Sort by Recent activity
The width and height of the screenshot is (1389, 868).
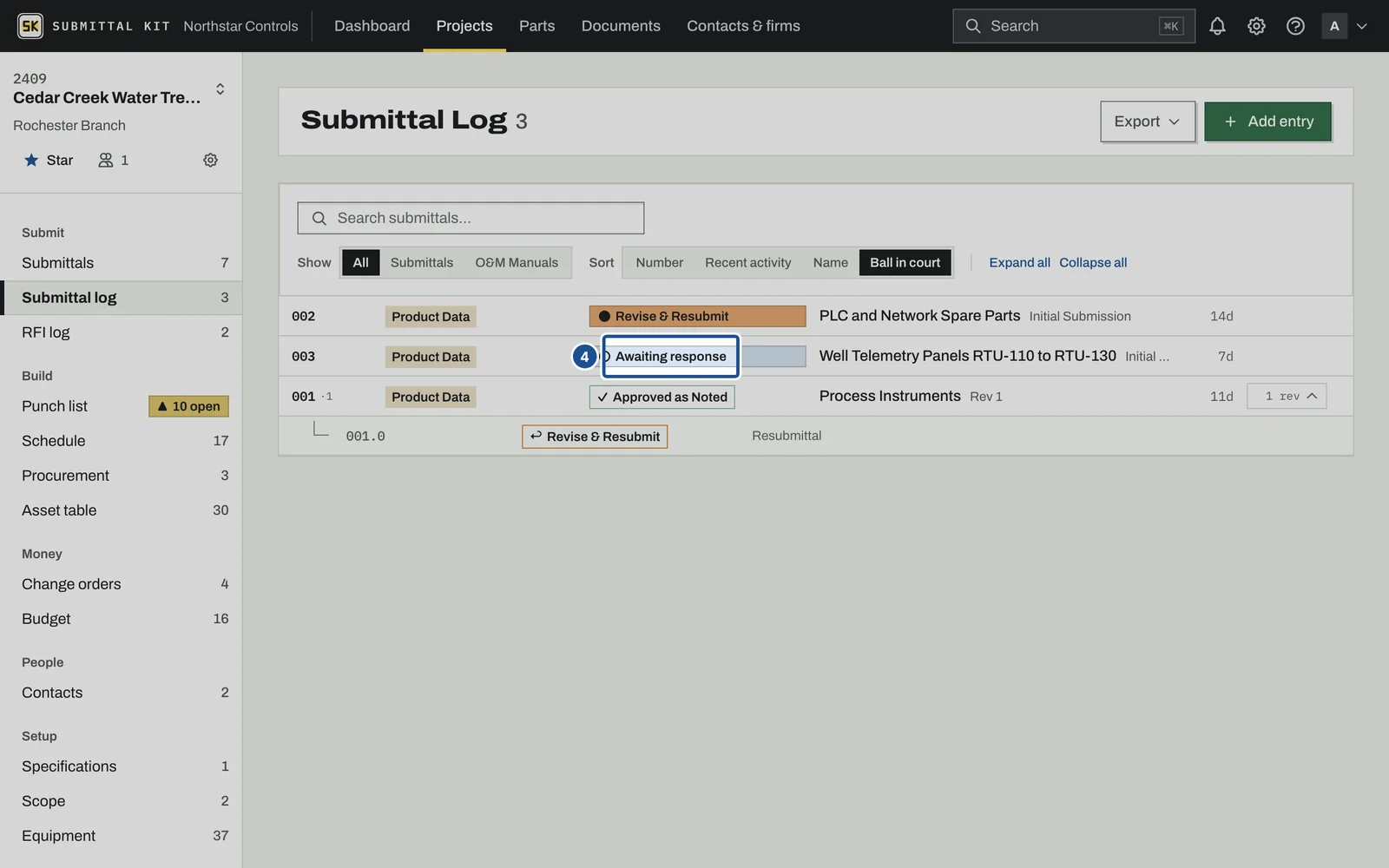(x=747, y=262)
